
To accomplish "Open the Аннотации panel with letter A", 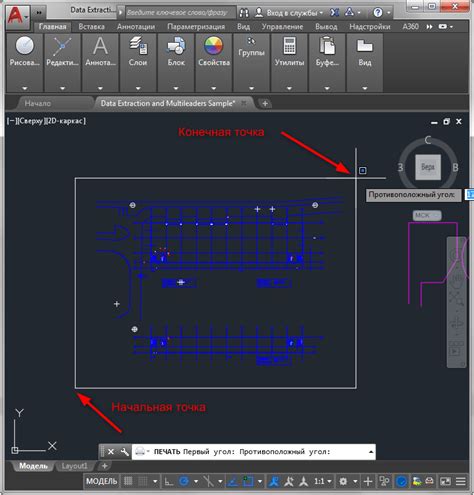I will [x=100, y=62].
